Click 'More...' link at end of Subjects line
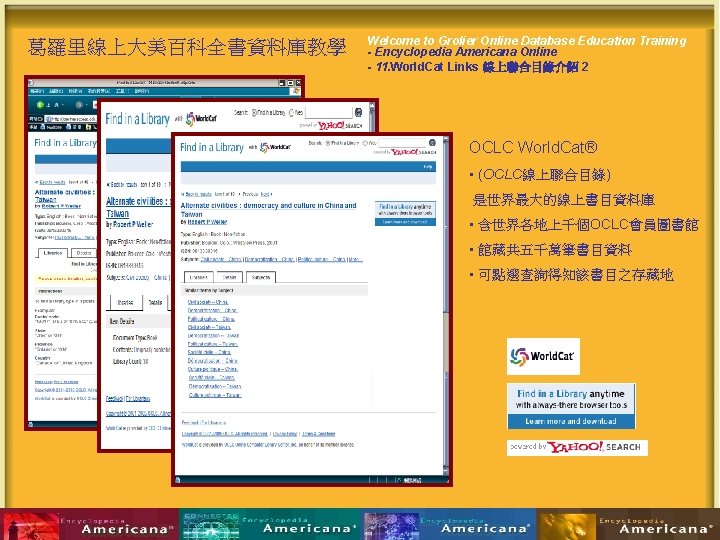720x540 pixels. [356, 259]
